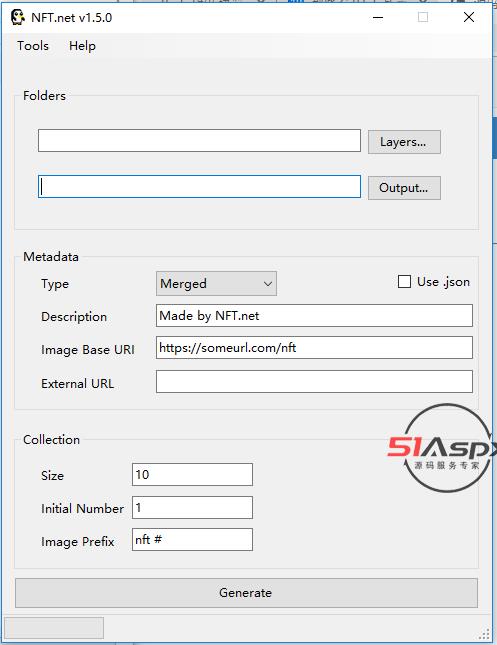Click the Output... browse button
This screenshot has width=497, height=645.
click(404, 188)
